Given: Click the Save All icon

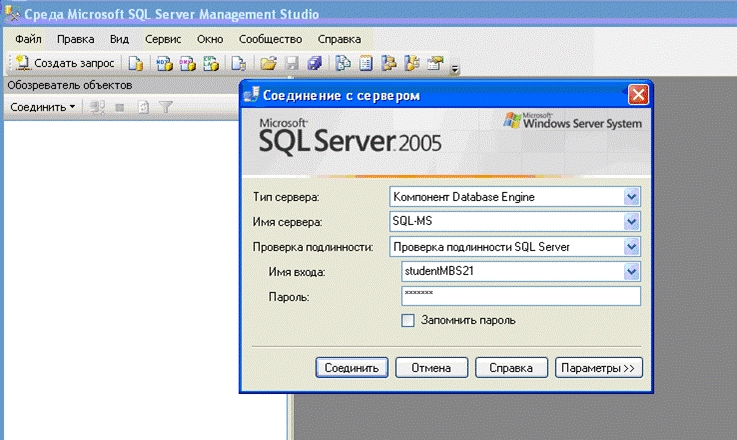Looking at the screenshot, I should click(x=315, y=63).
